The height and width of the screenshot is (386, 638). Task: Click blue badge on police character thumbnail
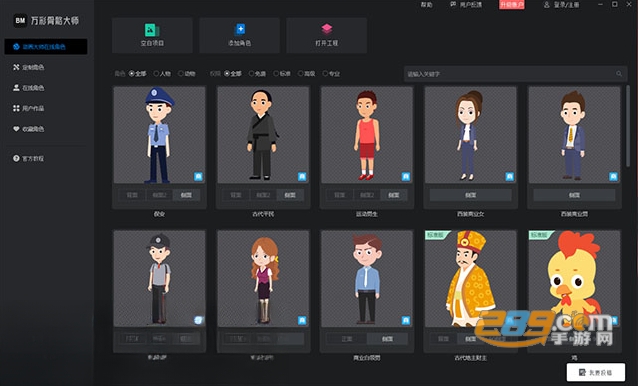pyautogui.click(x=198, y=177)
